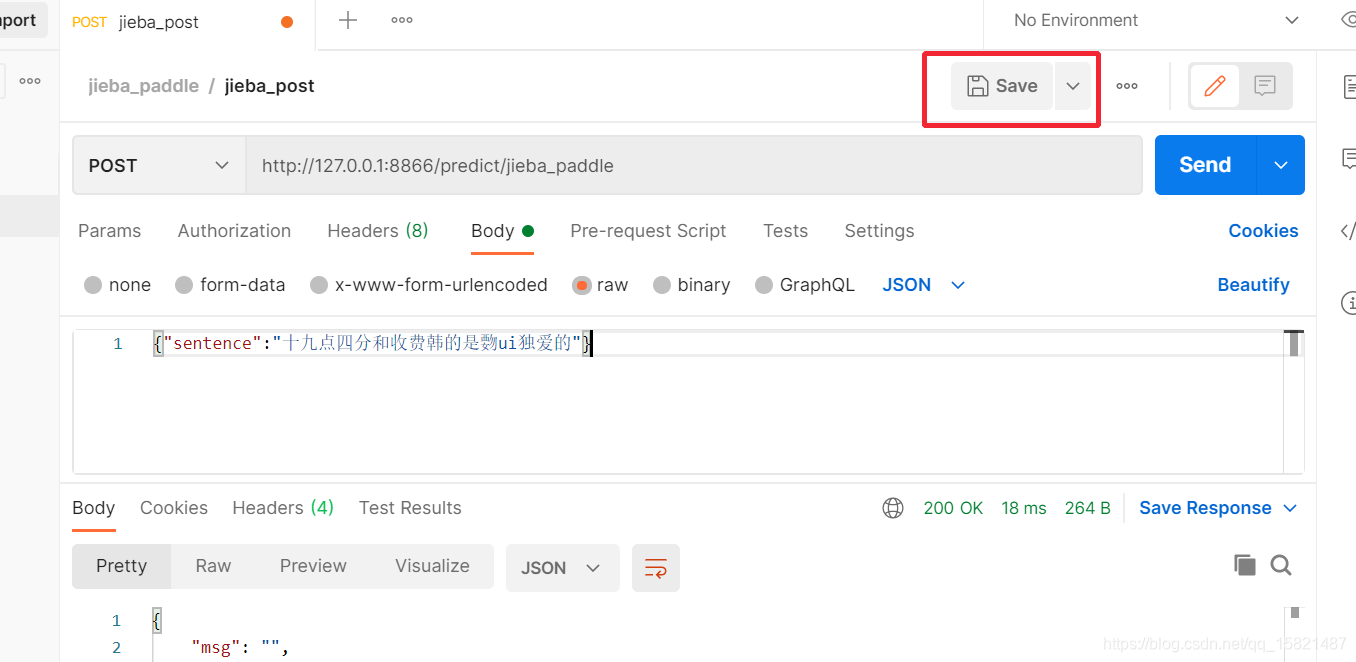
Task: Open the JSON body format dropdown
Action: pos(923,285)
